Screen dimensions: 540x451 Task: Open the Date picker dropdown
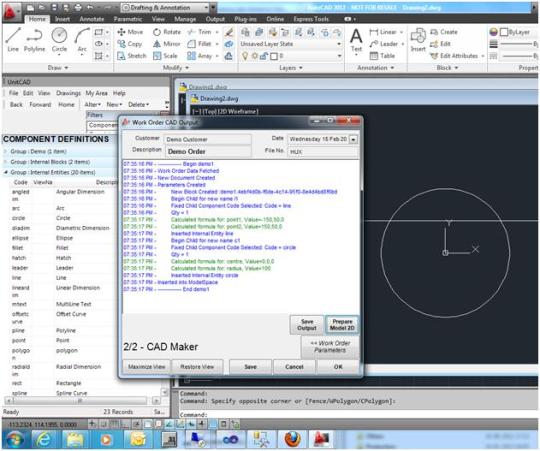click(353, 139)
